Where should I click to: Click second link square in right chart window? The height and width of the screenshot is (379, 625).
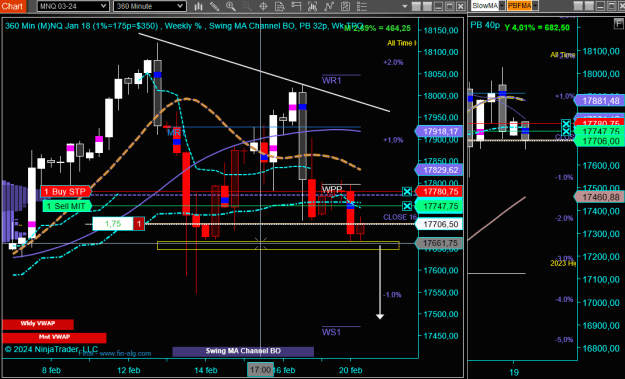click(589, 6)
